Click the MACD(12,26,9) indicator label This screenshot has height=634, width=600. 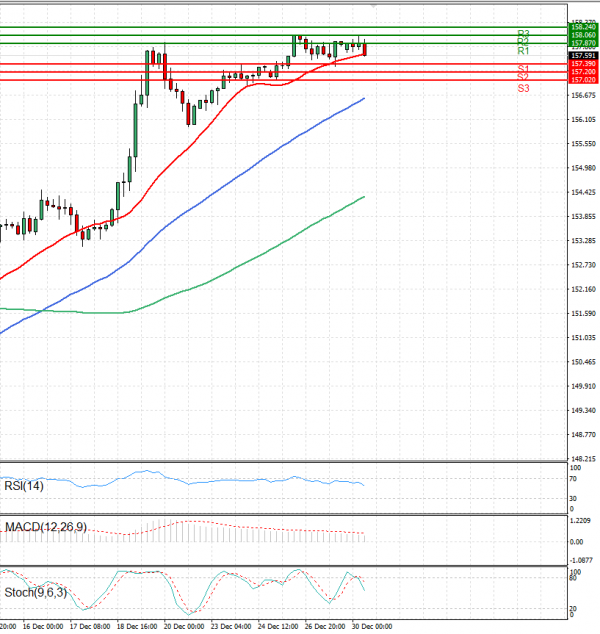click(x=46, y=527)
